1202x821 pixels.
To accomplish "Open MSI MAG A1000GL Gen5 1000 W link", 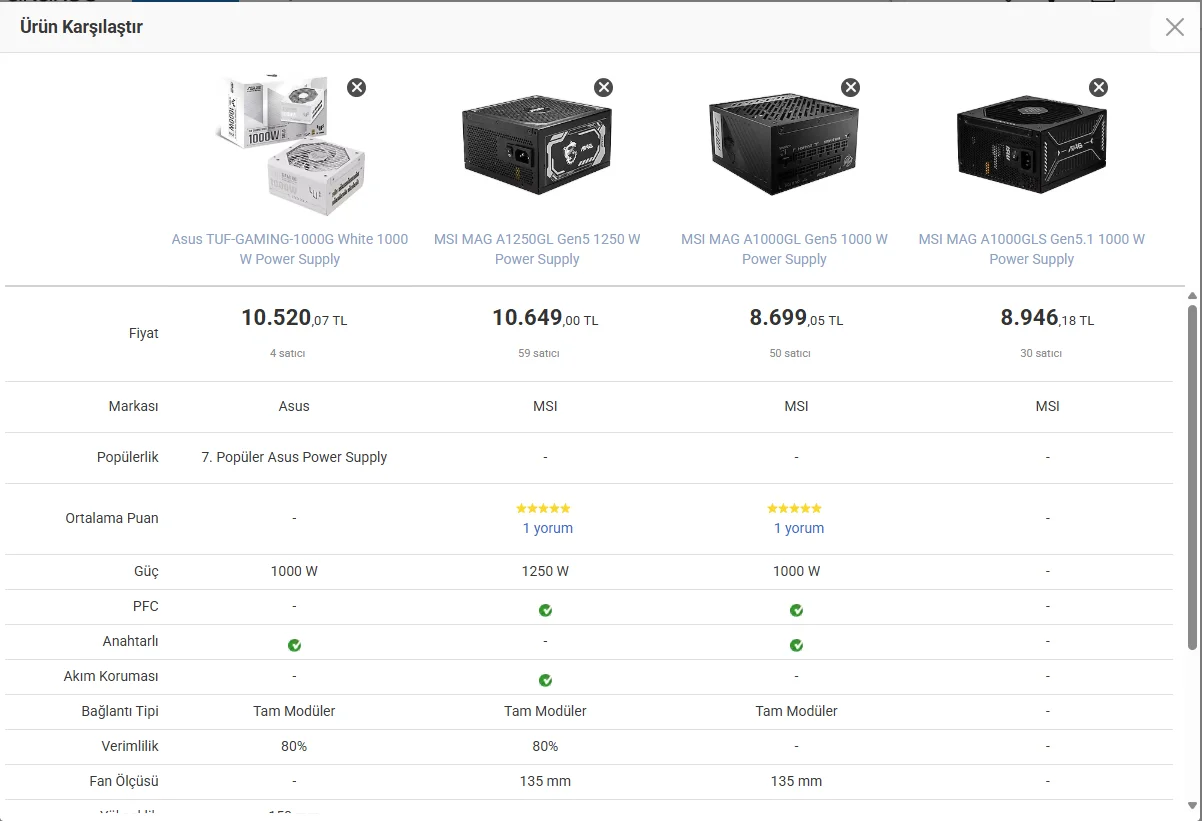I will (784, 249).
